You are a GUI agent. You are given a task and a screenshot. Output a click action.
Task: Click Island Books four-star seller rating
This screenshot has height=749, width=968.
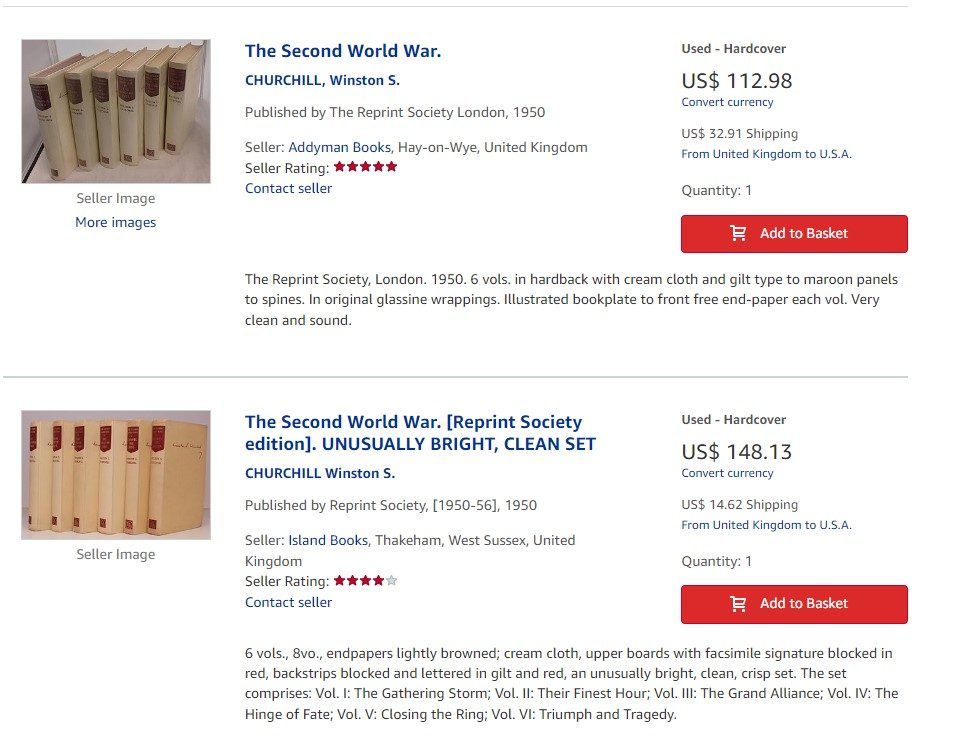tap(365, 580)
